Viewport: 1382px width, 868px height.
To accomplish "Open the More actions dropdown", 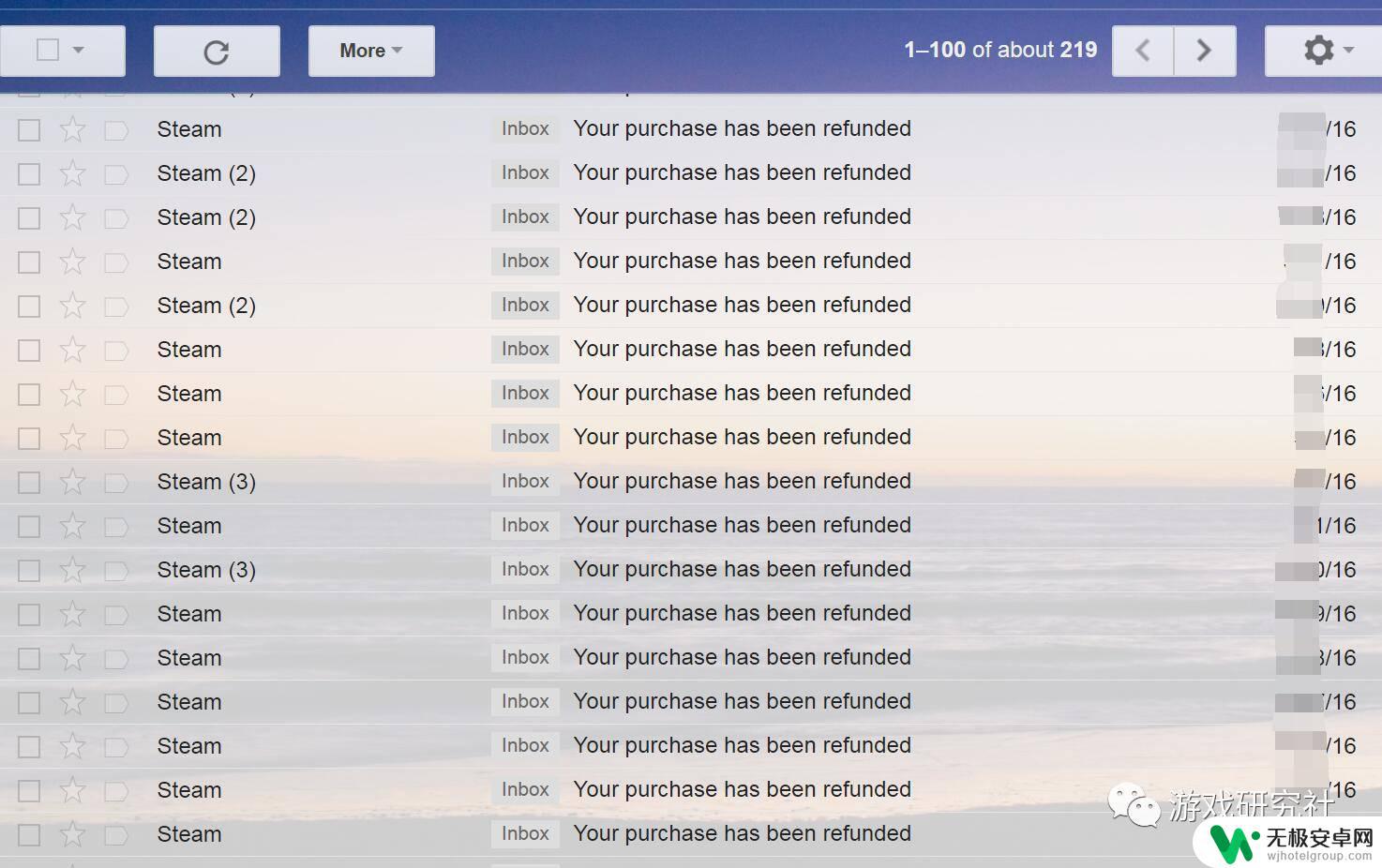I will click(371, 51).
